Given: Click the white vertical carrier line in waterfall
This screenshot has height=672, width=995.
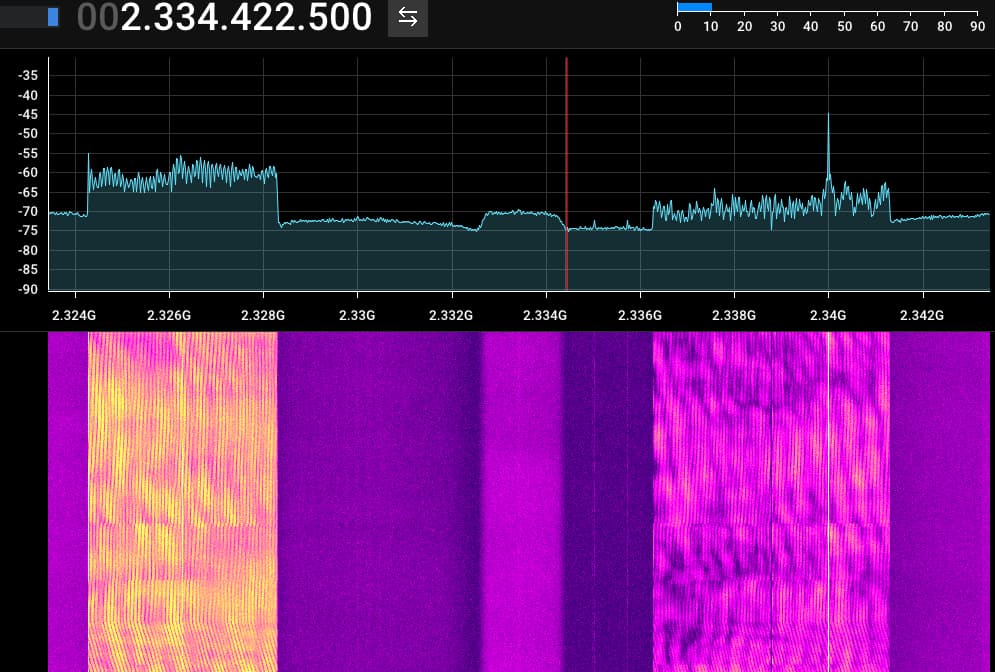Looking at the screenshot, I should tap(828, 501).
